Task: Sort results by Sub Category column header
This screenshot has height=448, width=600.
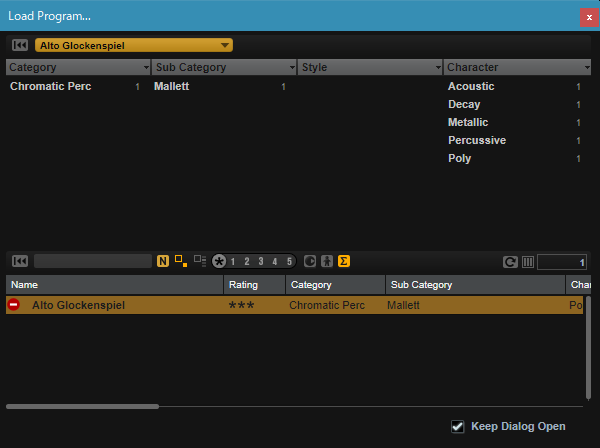Action: (x=475, y=285)
